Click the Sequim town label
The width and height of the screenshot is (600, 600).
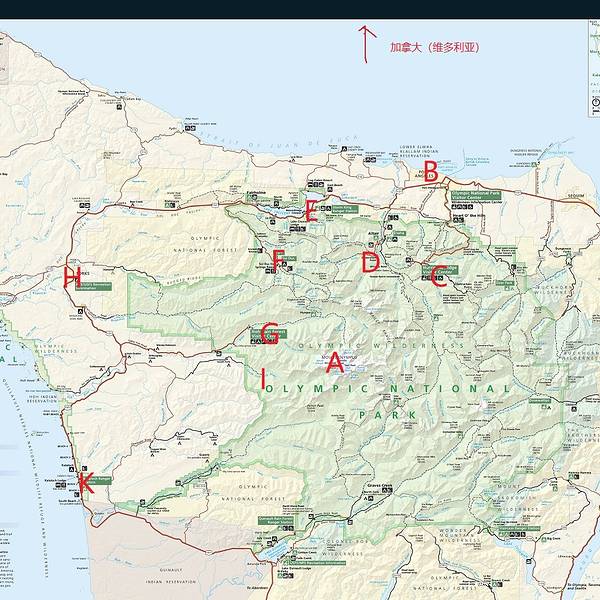coord(574,196)
